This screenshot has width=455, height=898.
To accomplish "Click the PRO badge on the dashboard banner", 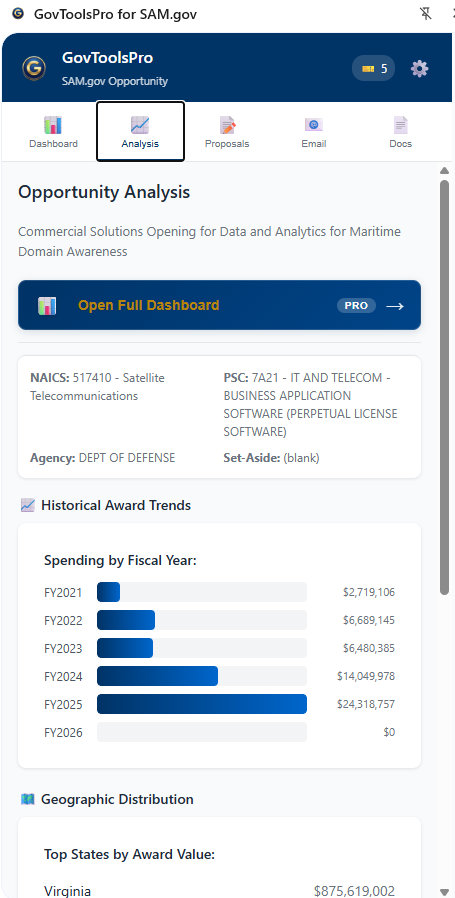I will point(356,305).
